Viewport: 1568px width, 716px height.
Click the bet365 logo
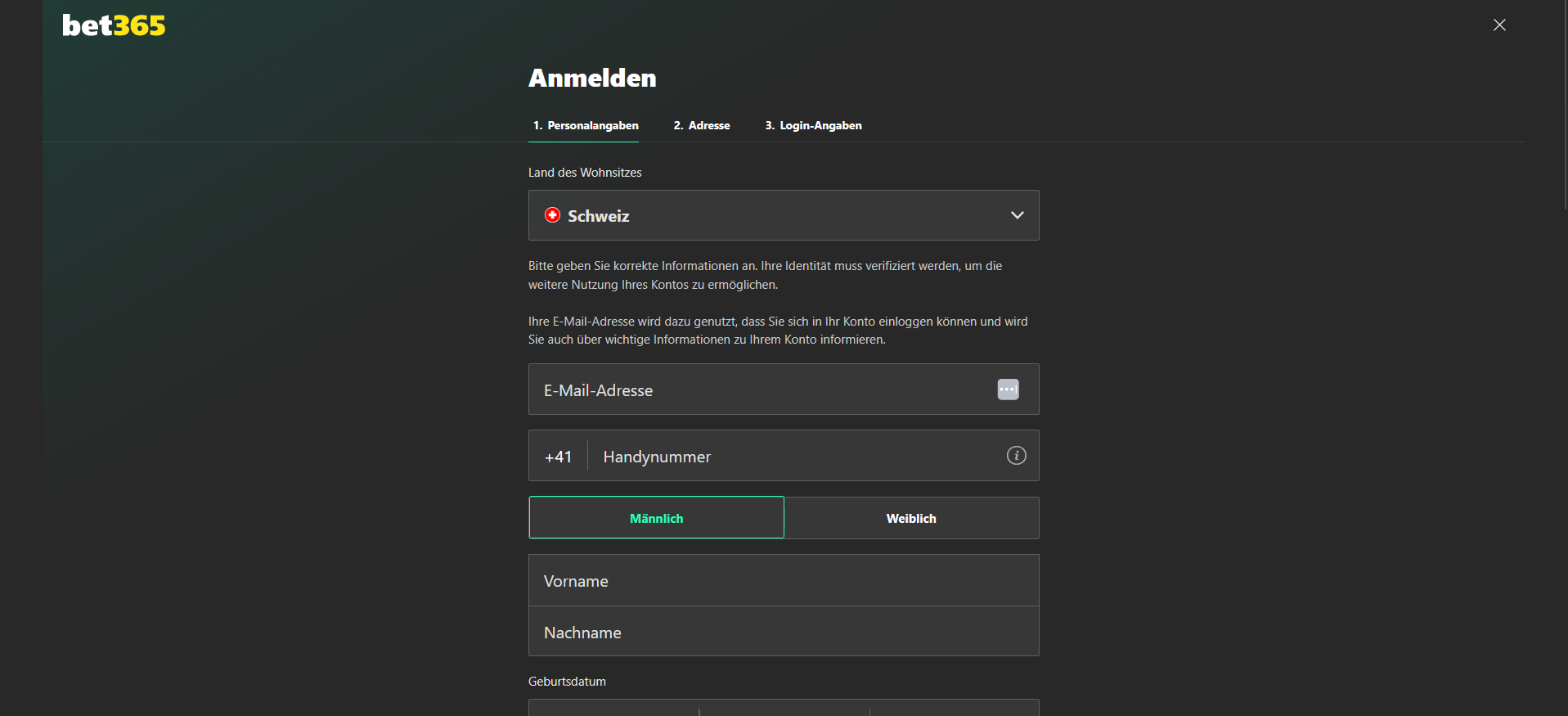coord(114,26)
